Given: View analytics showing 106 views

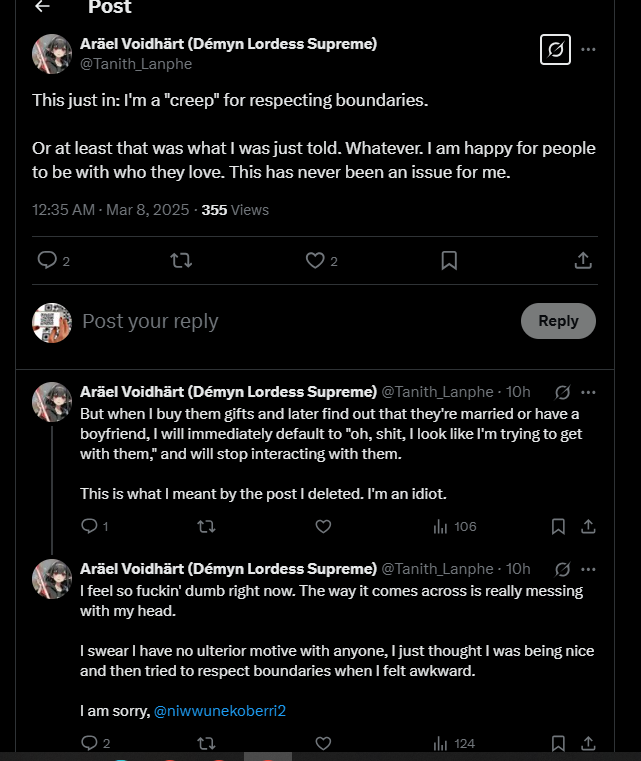Looking at the screenshot, I should [455, 527].
